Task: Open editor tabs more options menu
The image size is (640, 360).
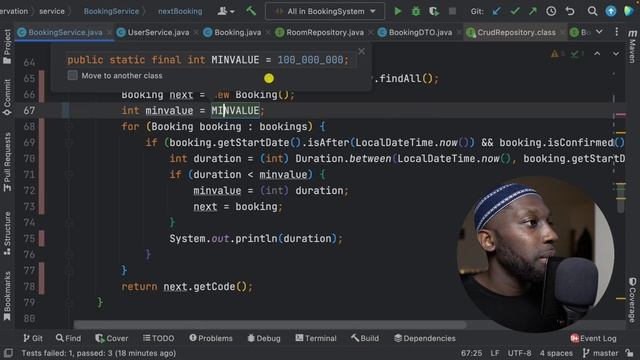Action: (616, 32)
